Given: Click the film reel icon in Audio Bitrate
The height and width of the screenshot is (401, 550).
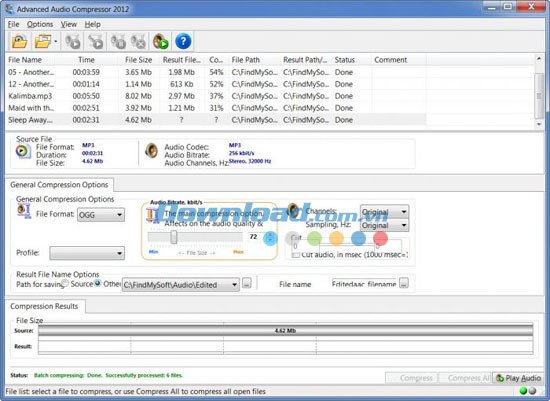Looking at the screenshot, I should click(x=153, y=215).
